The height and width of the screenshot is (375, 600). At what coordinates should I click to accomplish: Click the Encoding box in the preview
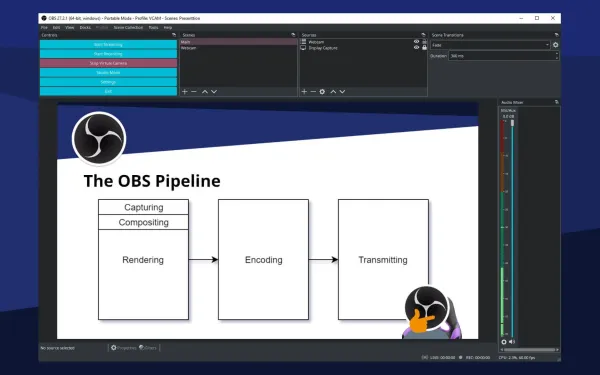263,259
